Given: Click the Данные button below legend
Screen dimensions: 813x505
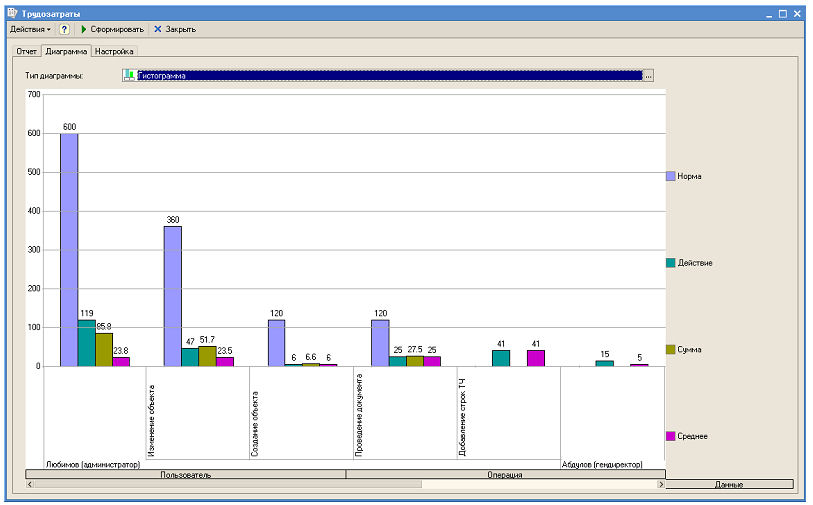Looking at the screenshot, I should pos(729,484).
